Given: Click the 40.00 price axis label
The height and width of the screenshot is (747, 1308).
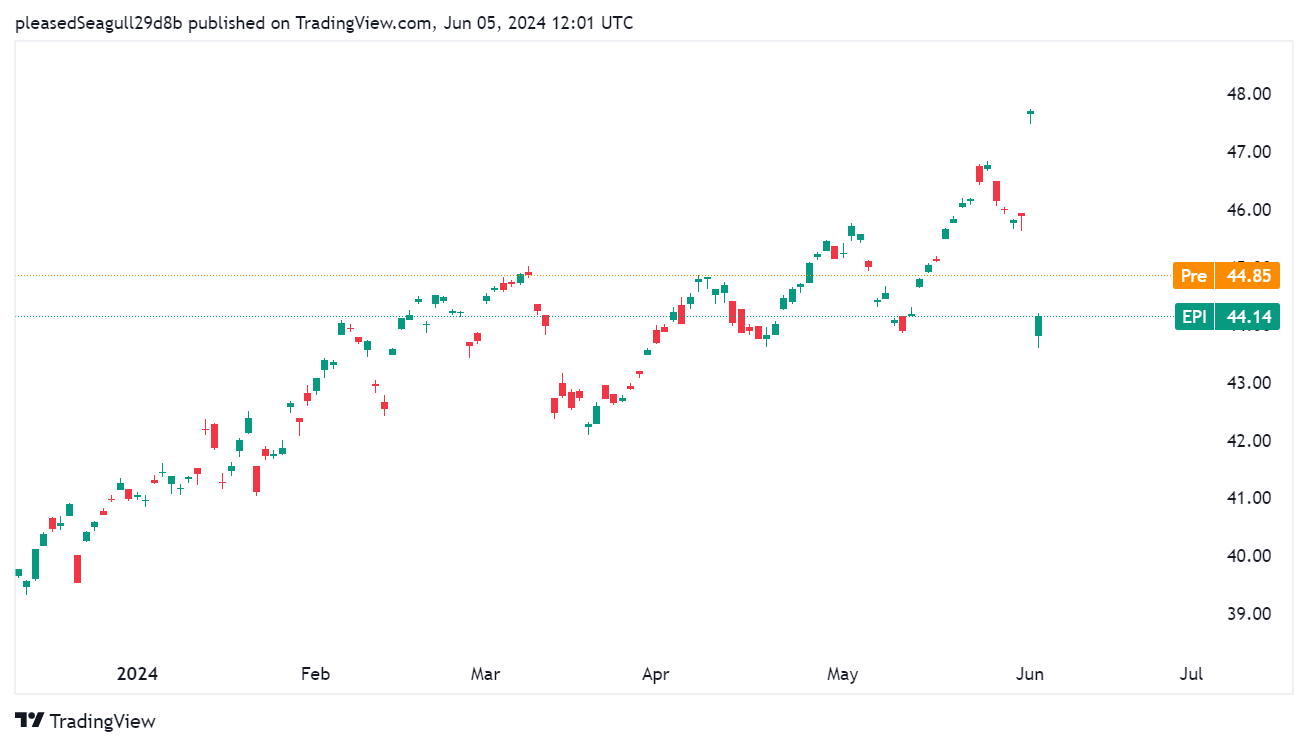Looking at the screenshot, I should [1249, 556].
